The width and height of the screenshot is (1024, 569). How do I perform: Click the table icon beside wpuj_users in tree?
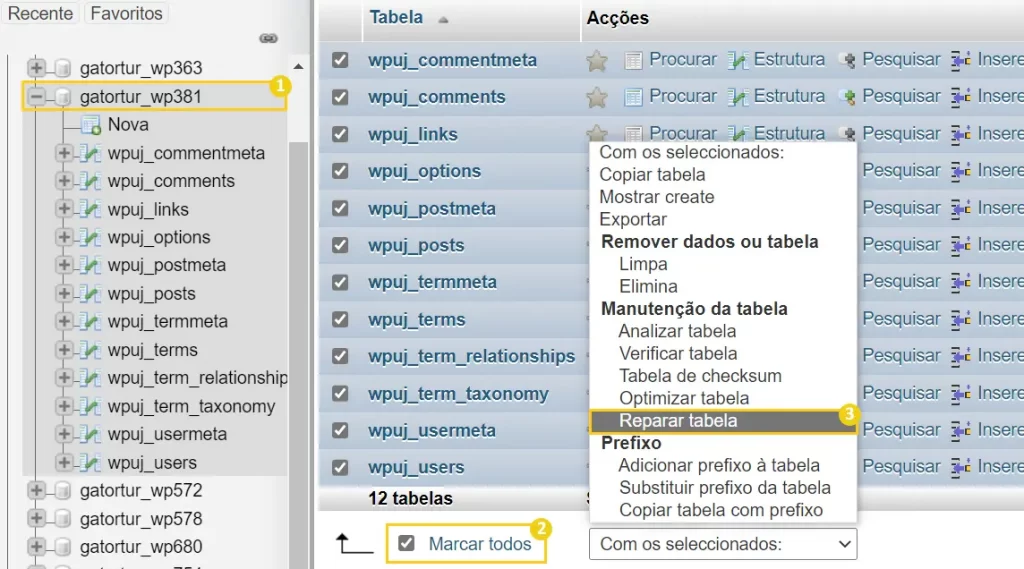91,463
